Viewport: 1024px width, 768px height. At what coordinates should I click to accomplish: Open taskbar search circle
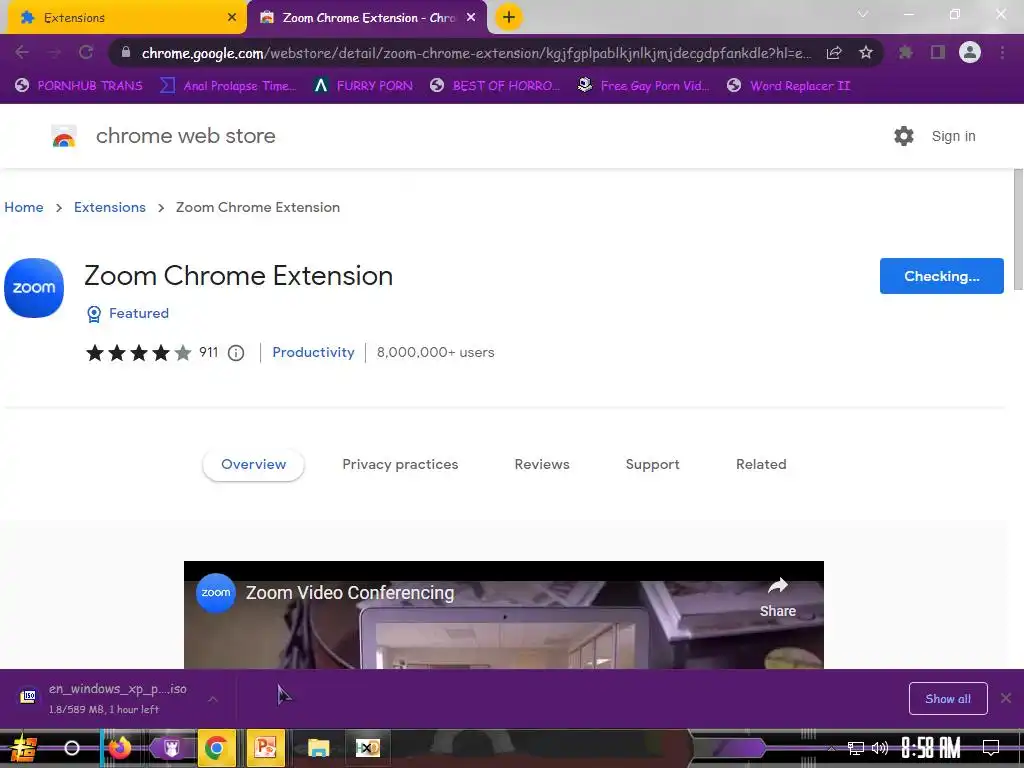72,748
